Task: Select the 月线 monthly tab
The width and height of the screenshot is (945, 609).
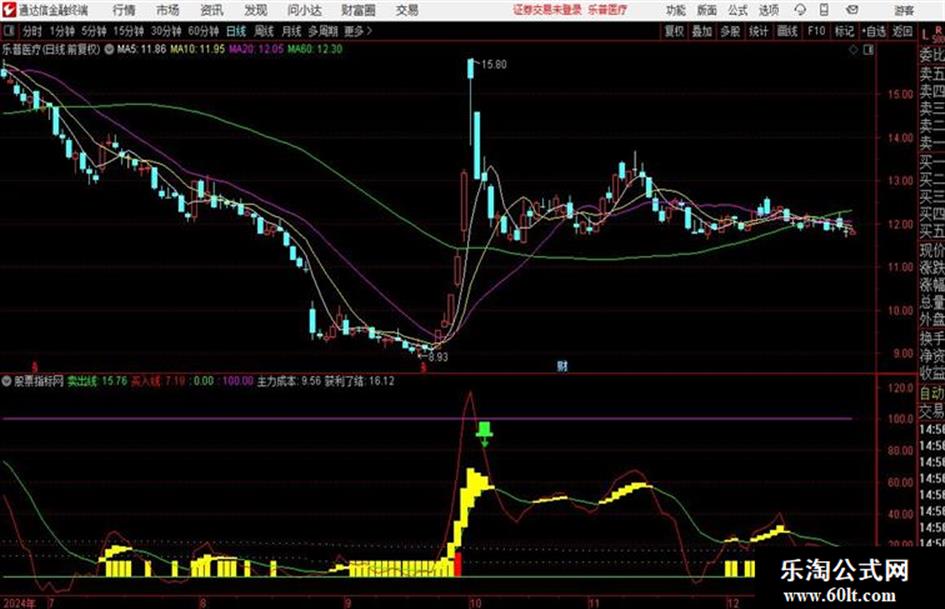Action: (x=292, y=31)
